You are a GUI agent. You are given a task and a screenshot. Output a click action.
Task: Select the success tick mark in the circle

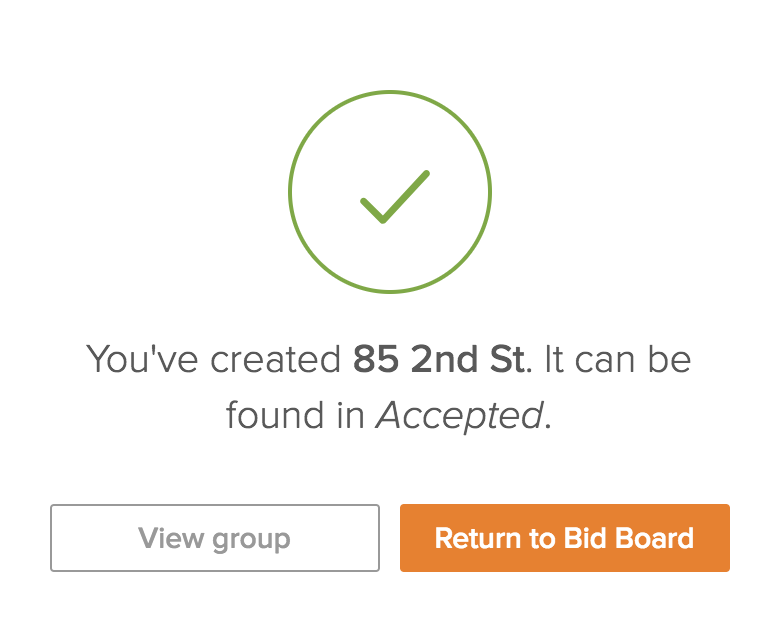[x=394, y=197]
